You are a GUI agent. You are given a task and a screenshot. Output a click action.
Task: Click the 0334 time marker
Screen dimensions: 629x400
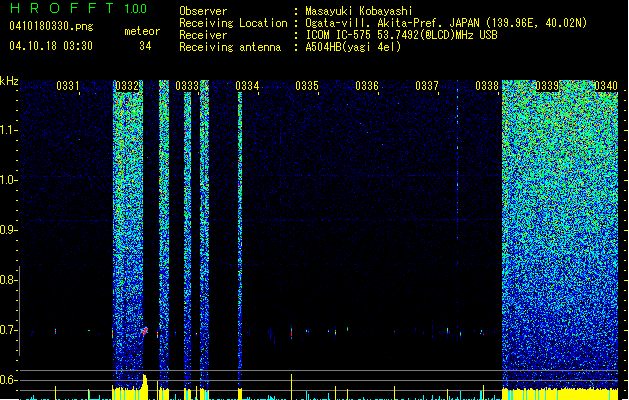247,85
